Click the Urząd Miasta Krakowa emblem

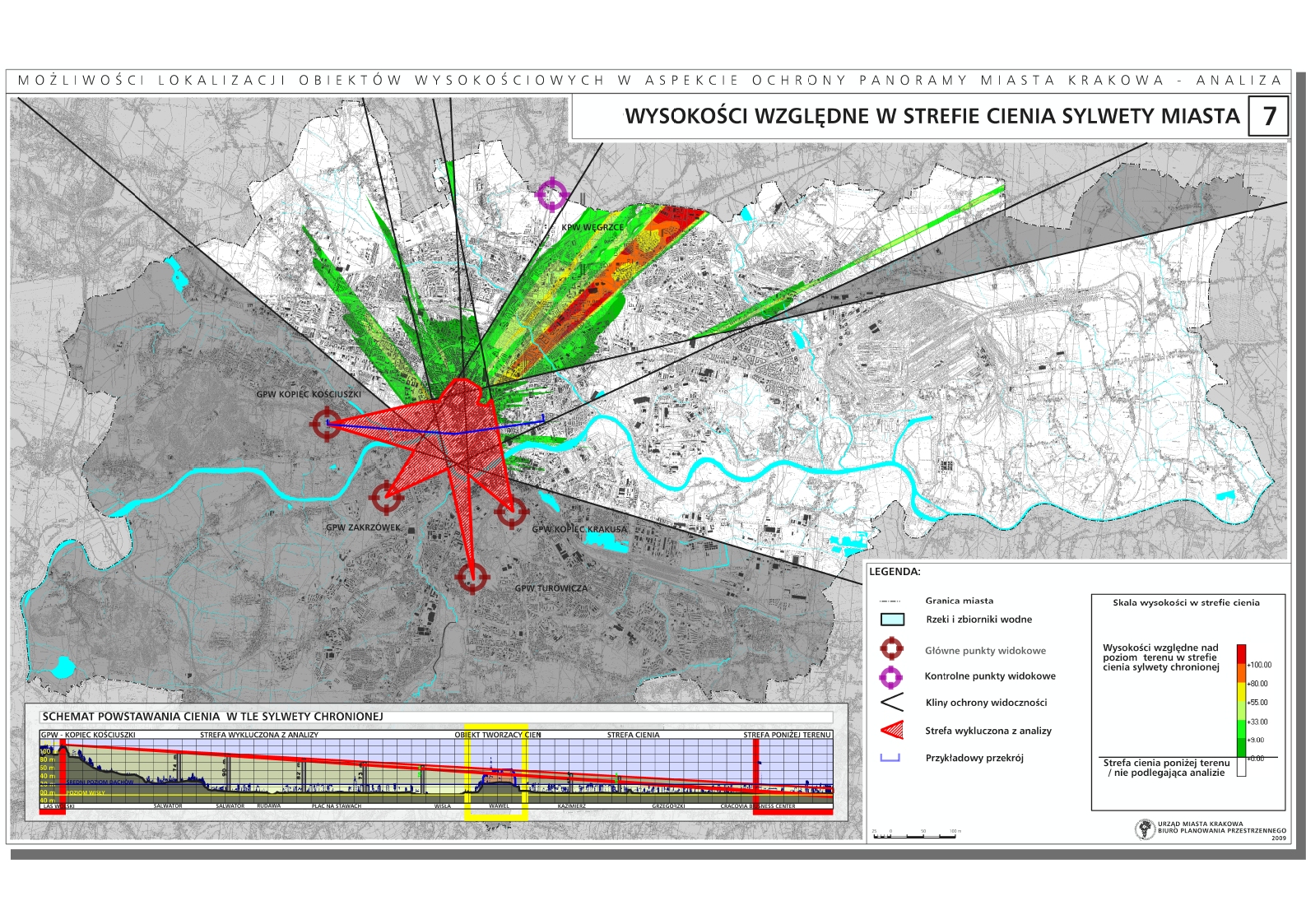pos(1145,829)
